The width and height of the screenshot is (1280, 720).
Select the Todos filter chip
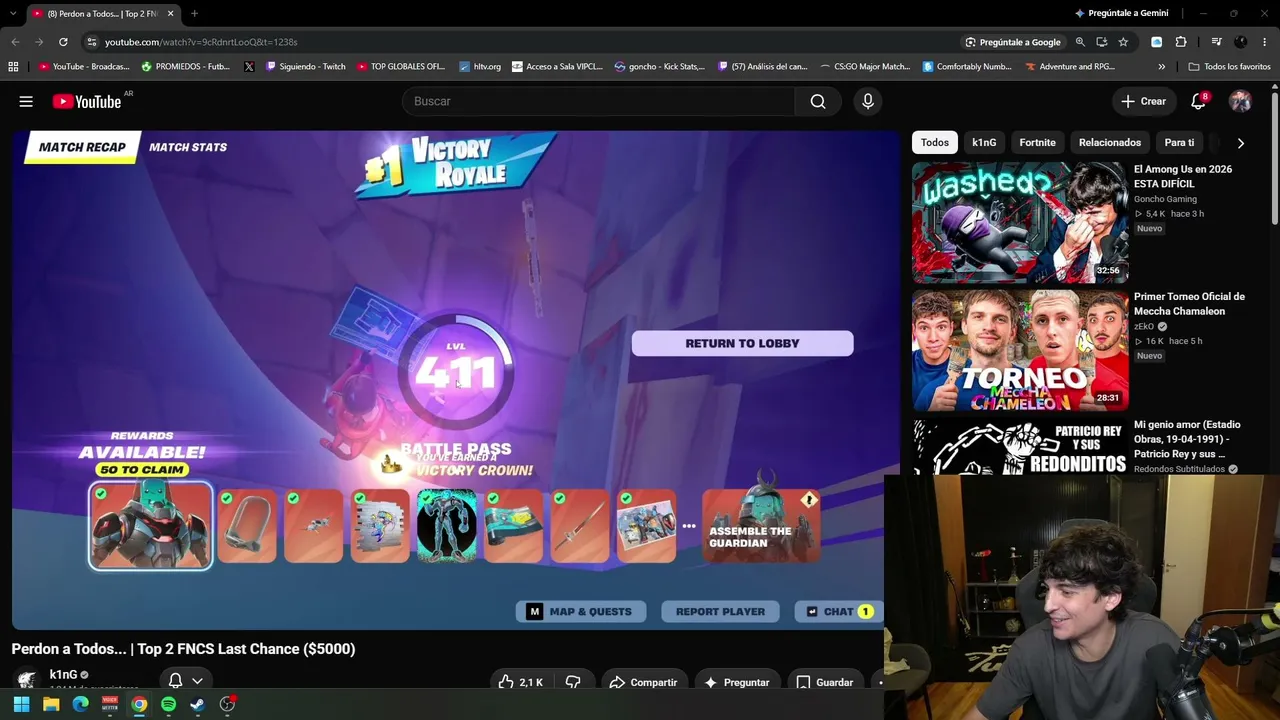coord(934,143)
